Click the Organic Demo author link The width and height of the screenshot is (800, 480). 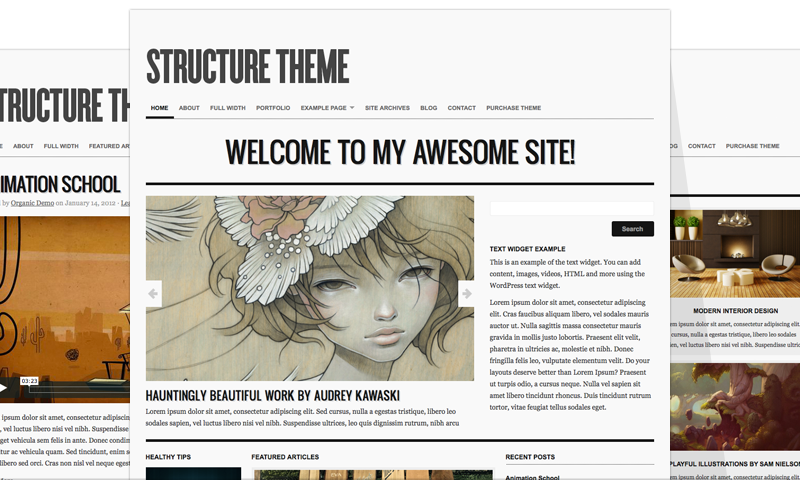point(32,203)
